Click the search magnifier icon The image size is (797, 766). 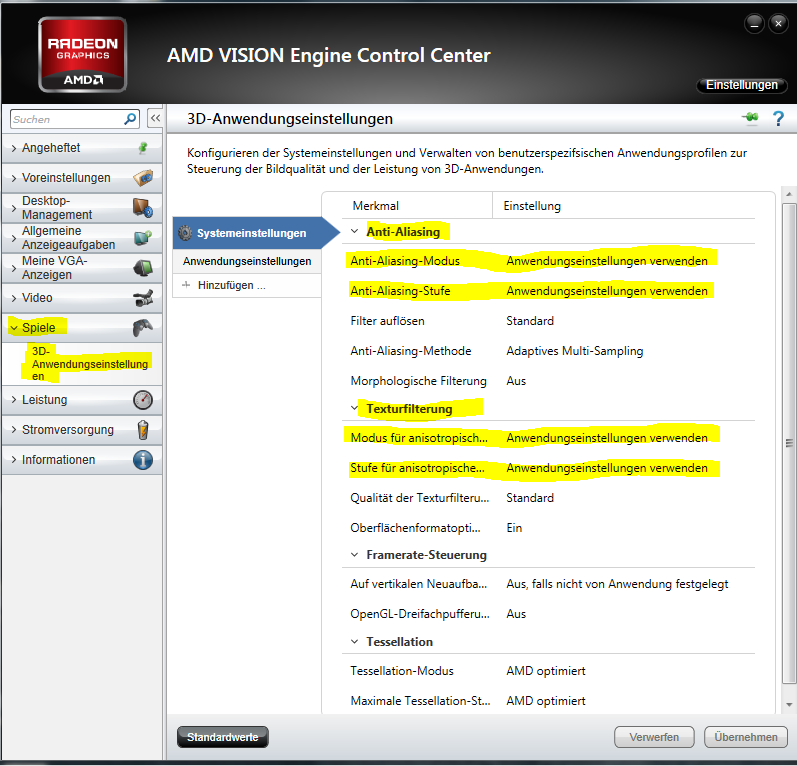pos(130,119)
